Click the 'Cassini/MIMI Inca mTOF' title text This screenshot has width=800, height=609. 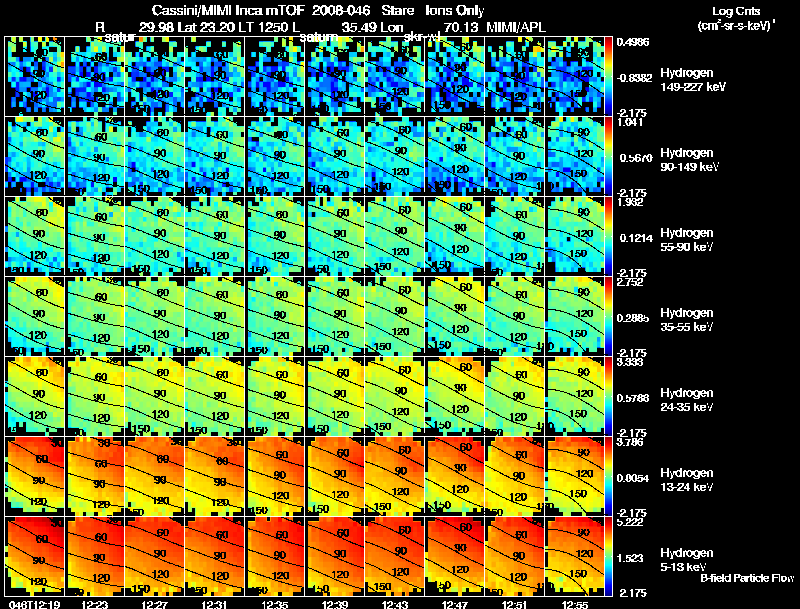(x=228, y=11)
